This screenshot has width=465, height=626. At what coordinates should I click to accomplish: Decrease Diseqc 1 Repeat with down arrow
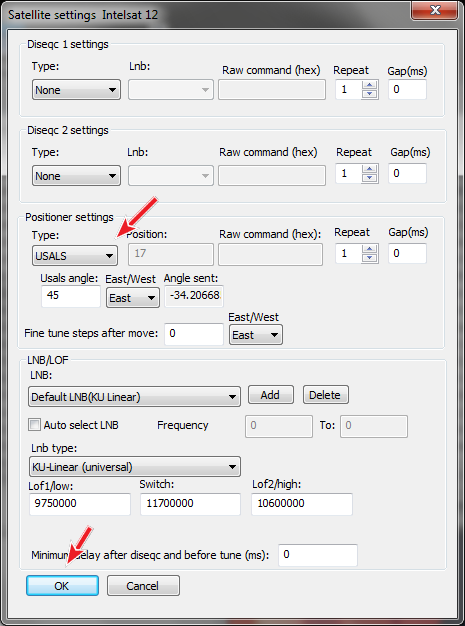[x=370, y=94]
